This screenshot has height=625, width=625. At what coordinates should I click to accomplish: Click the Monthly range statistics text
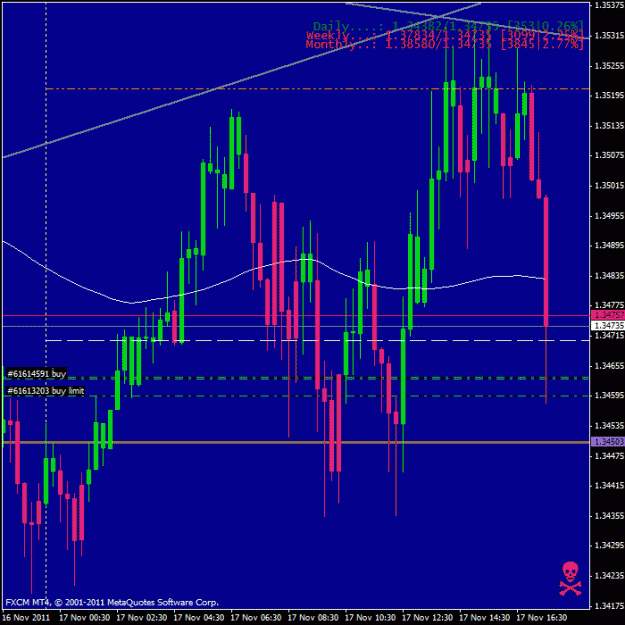point(444,44)
